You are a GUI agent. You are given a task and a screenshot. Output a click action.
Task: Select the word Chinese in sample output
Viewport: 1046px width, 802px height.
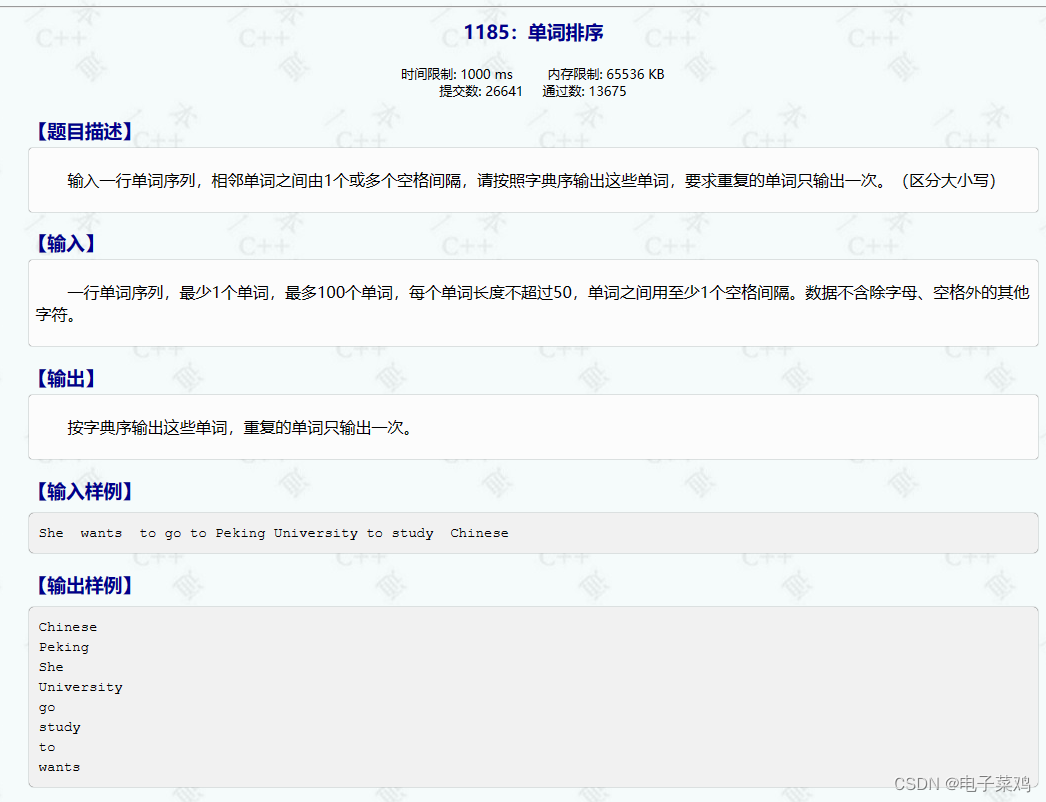(x=67, y=626)
